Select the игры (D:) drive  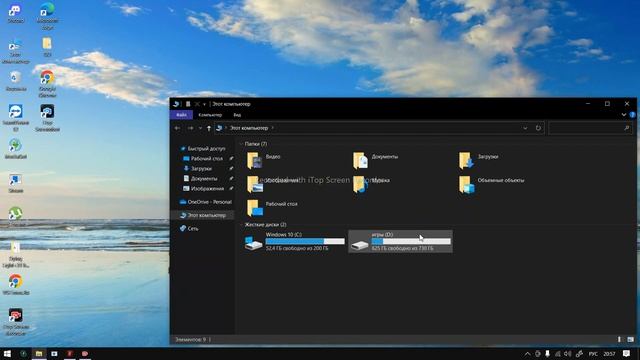(400, 241)
